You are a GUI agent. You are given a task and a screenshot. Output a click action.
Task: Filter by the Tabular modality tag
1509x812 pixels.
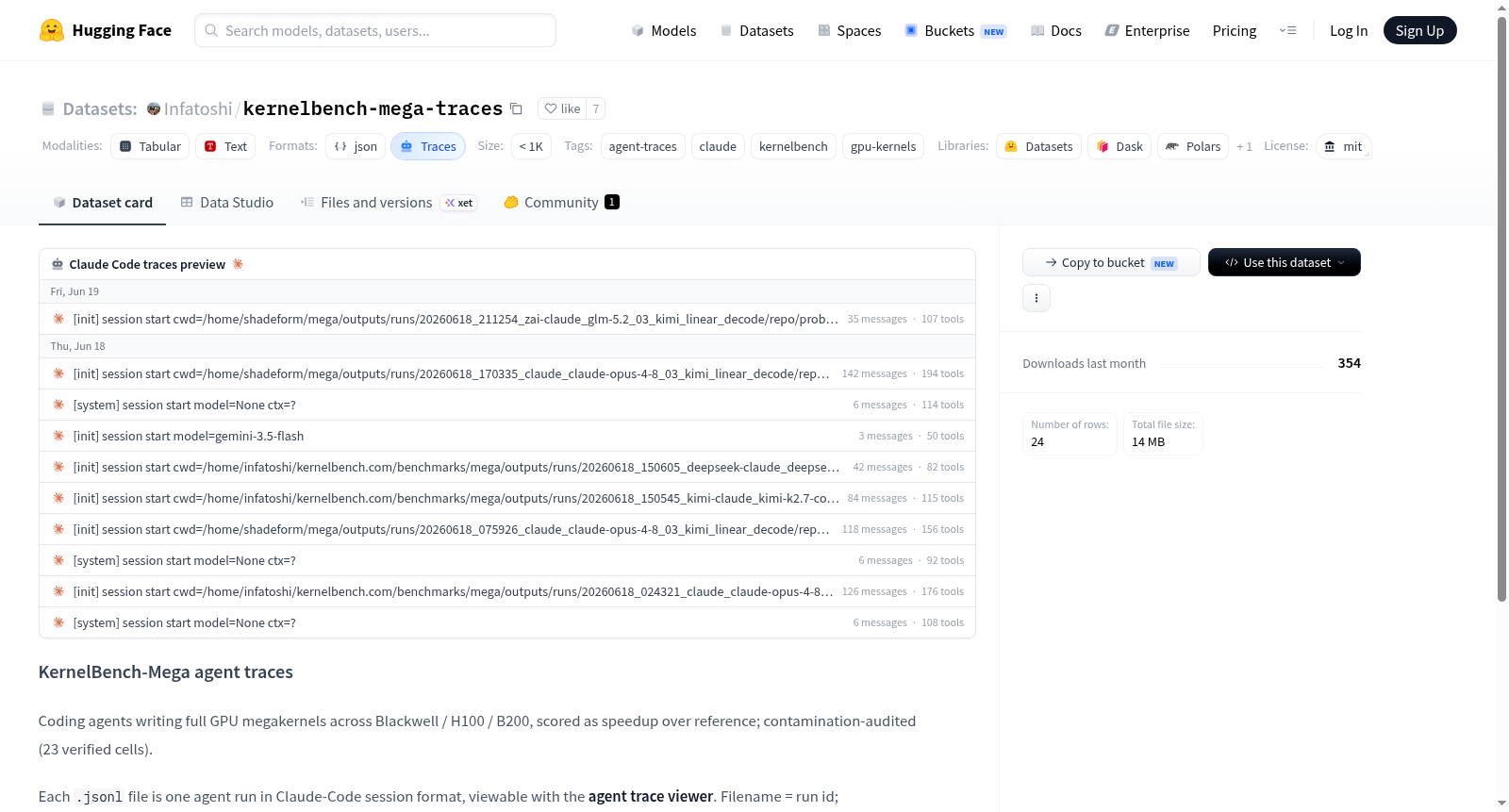151,146
